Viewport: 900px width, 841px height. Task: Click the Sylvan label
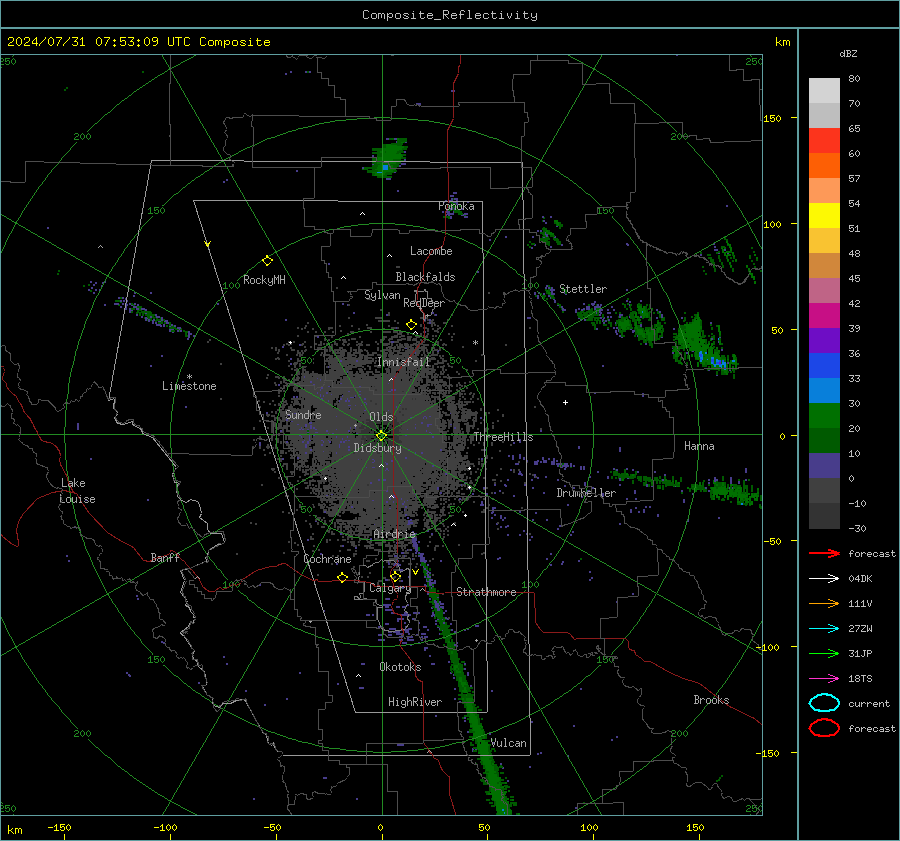pyautogui.click(x=382, y=295)
